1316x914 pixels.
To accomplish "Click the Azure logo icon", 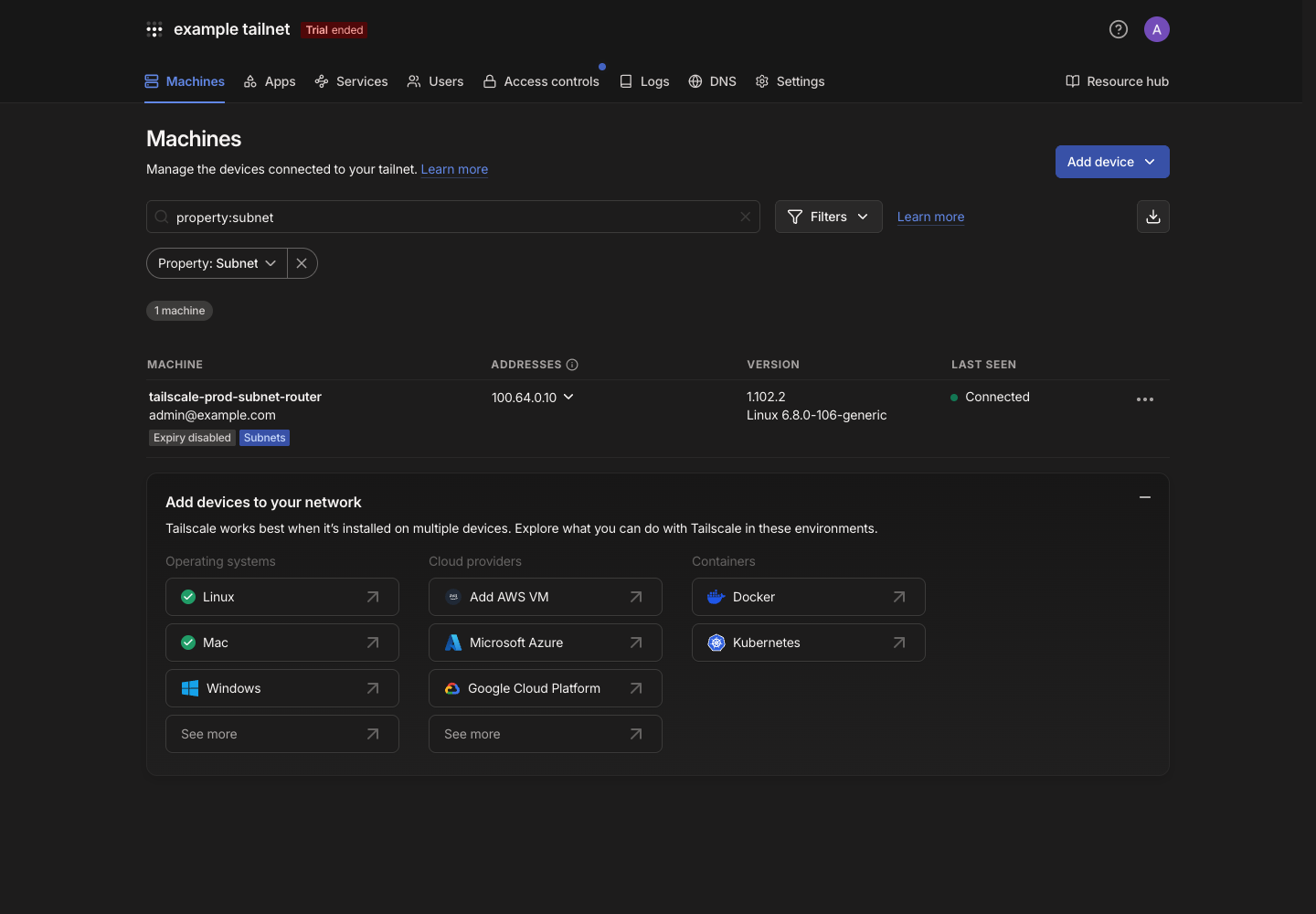I will coord(453,643).
